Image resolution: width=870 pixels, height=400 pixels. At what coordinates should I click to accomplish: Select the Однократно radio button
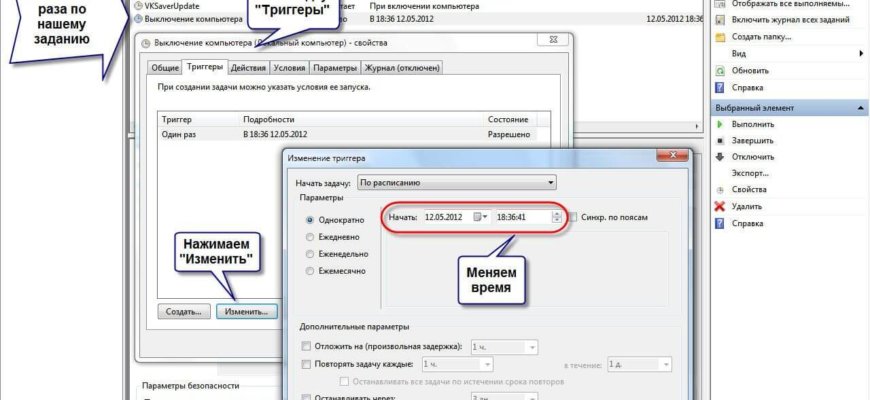pos(310,220)
